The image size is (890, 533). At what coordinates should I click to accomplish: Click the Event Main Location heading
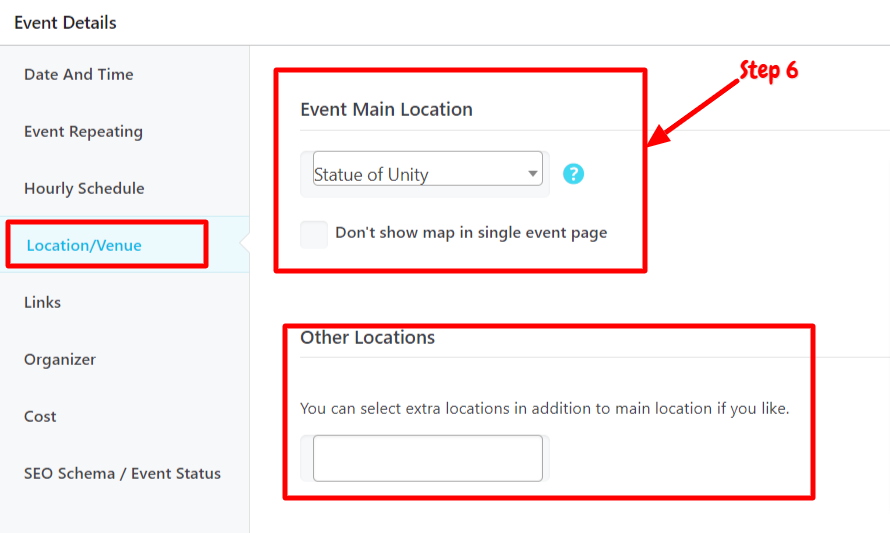coord(387,109)
